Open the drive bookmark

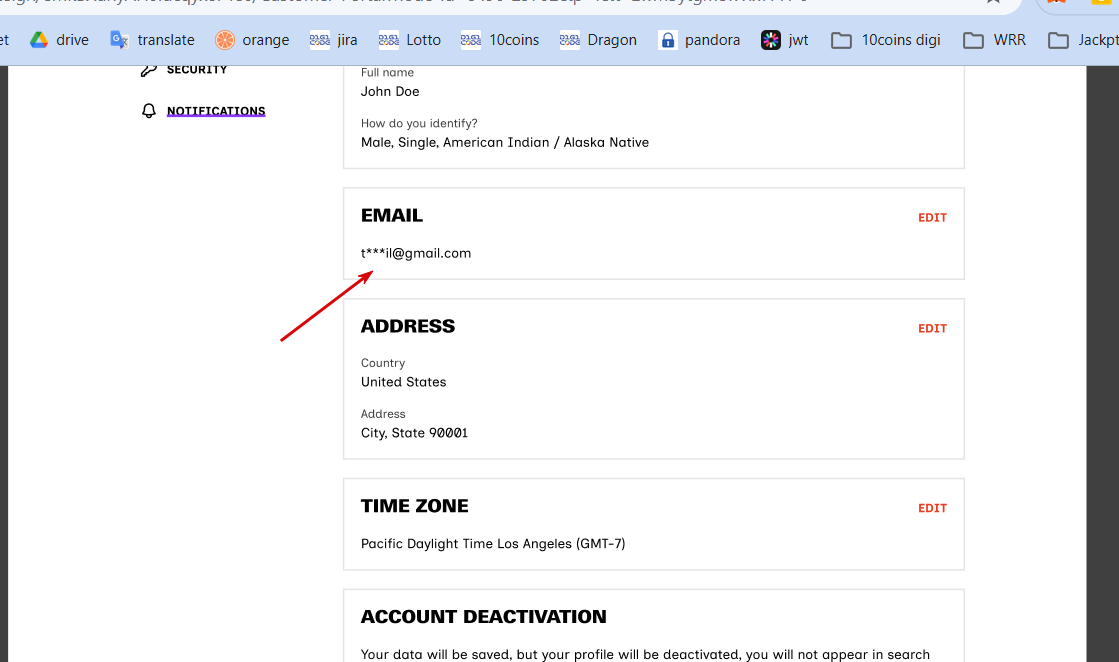pos(59,40)
